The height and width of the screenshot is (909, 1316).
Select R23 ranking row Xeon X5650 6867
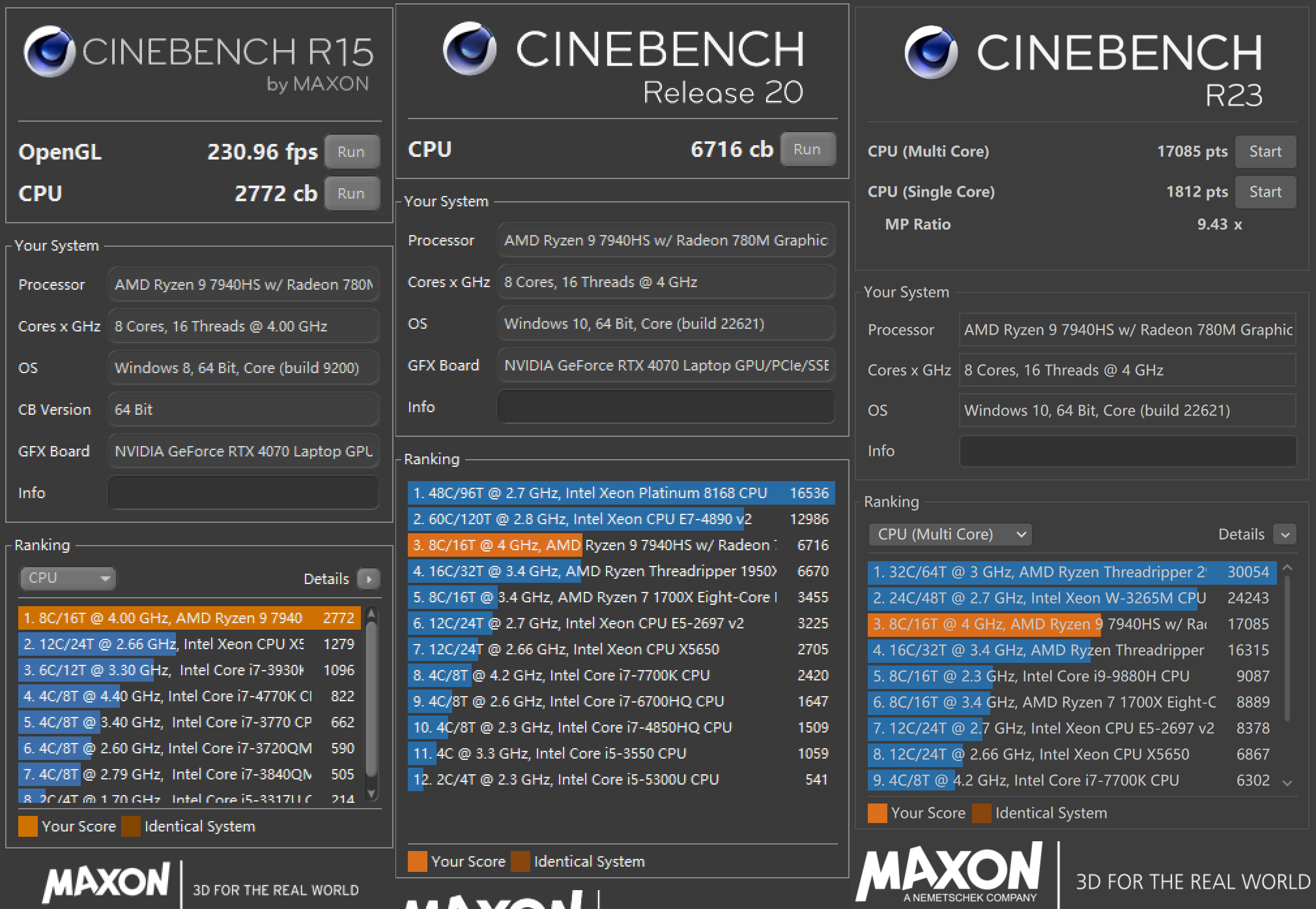tap(1072, 755)
